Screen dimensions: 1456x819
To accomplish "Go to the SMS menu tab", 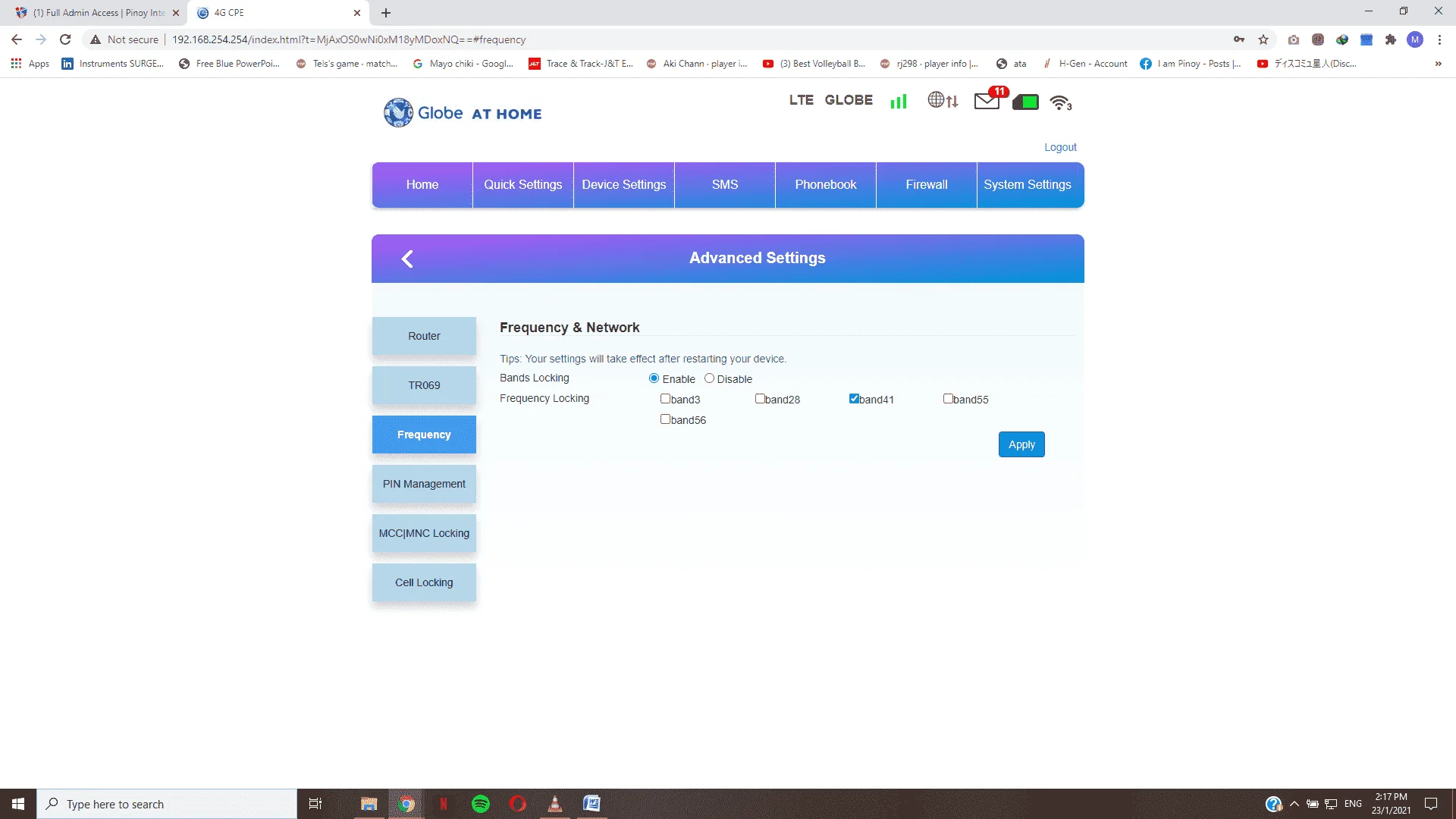I will pos(725,185).
